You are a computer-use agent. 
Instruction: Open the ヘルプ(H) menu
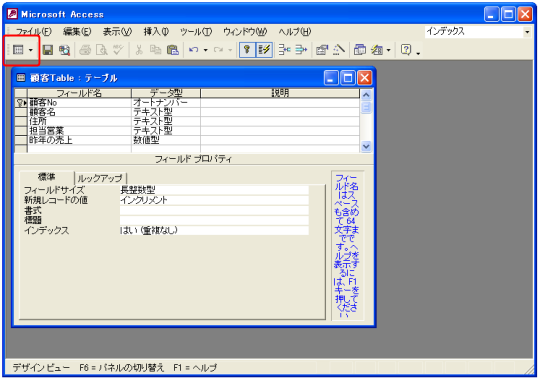tap(294, 32)
